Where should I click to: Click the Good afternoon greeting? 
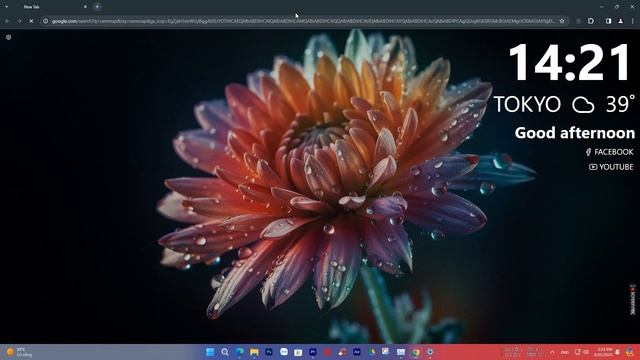point(575,133)
